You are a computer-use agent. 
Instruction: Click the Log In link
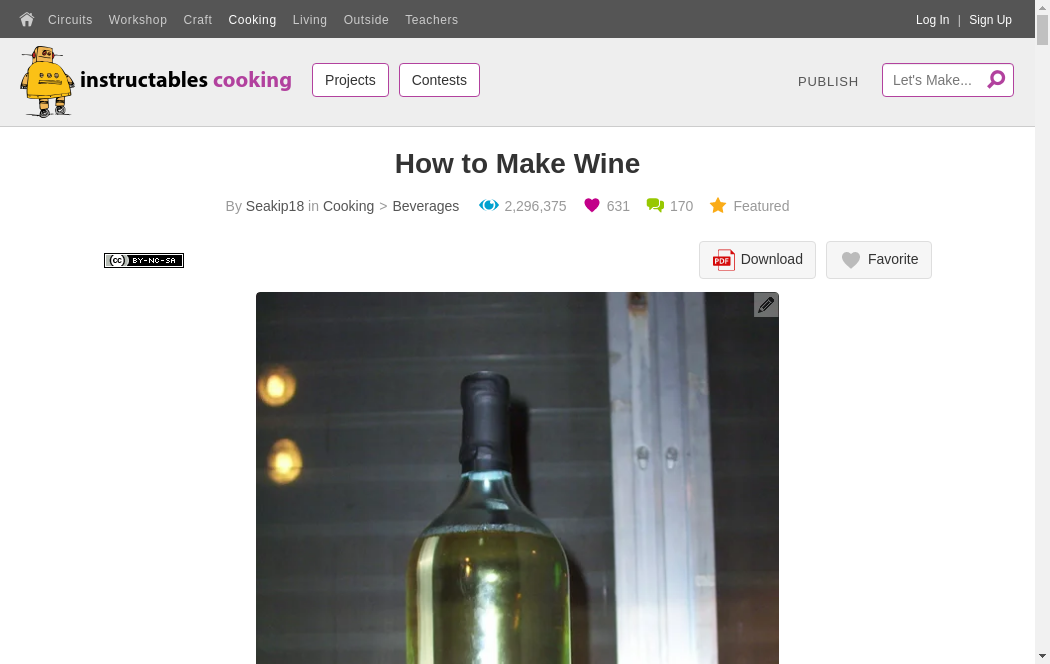[932, 20]
